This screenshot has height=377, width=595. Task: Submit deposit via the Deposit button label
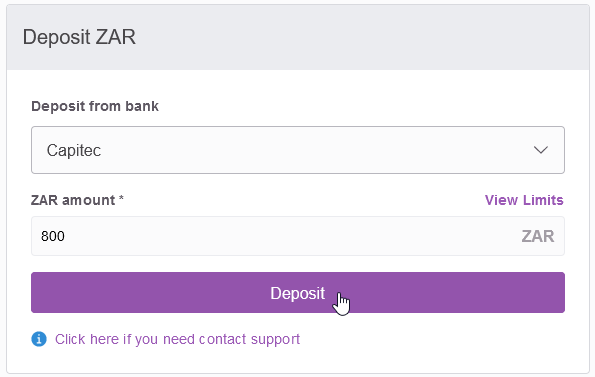298,293
